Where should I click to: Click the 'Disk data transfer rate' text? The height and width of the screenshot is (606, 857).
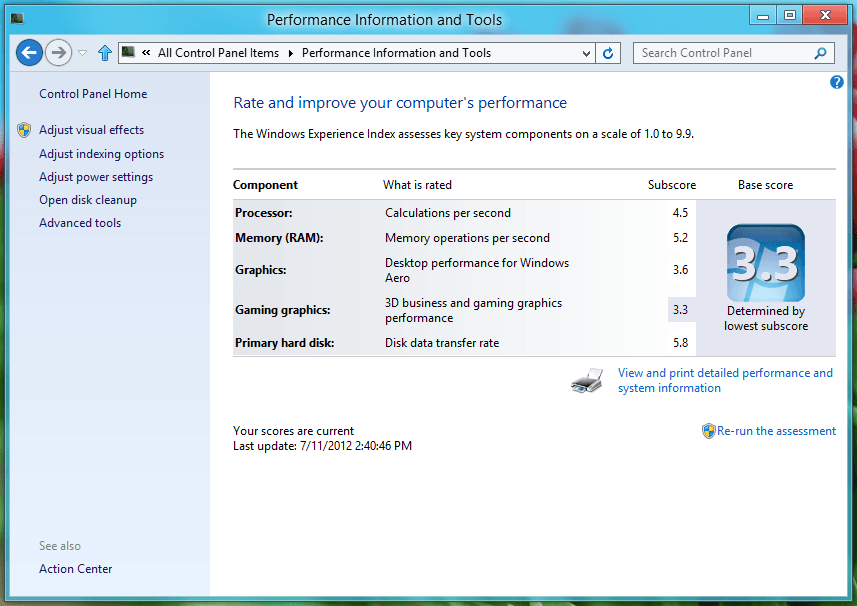pyautogui.click(x=442, y=343)
